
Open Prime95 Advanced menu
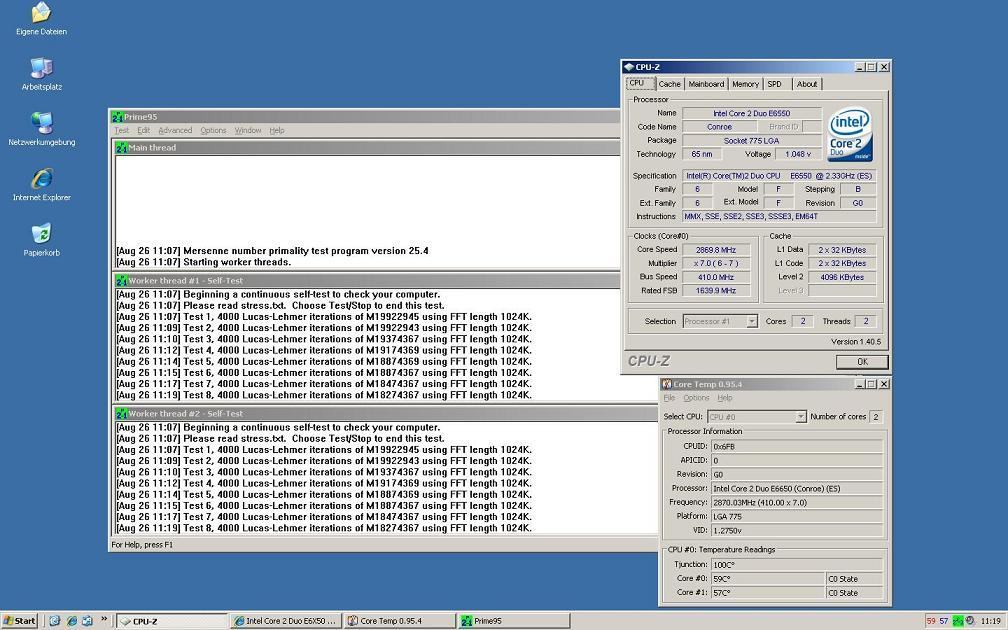point(175,130)
